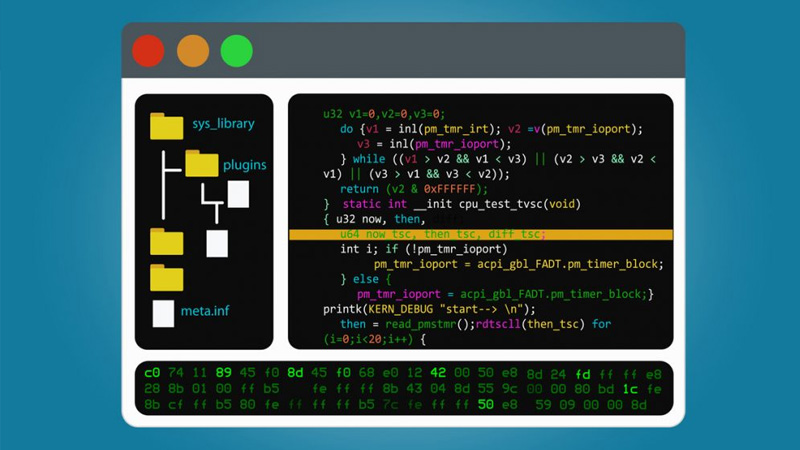The width and height of the screenshot is (800, 450).
Task: Place cursor on 'u32 v1=0,v2=0,v3=0;' line
Action: coord(383,113)
